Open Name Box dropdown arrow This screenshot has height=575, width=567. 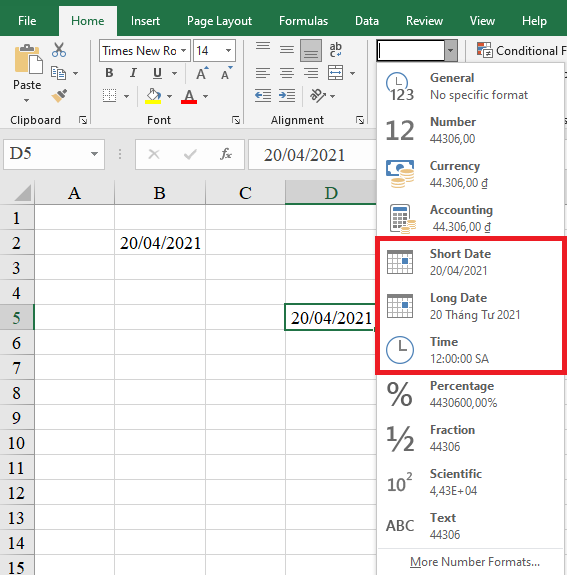[95, 154]
